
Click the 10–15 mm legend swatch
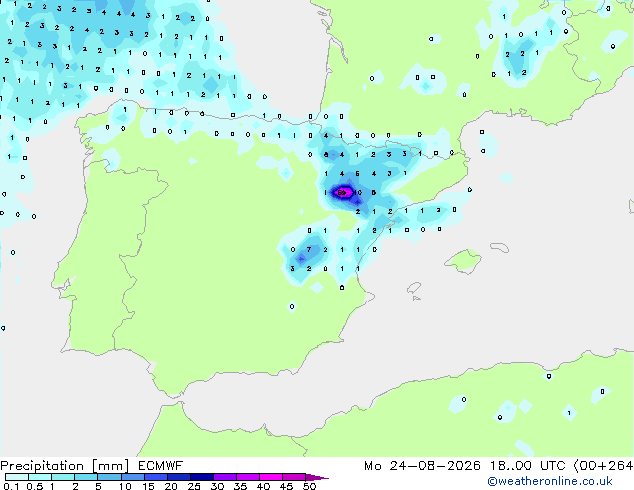(132, 477)
